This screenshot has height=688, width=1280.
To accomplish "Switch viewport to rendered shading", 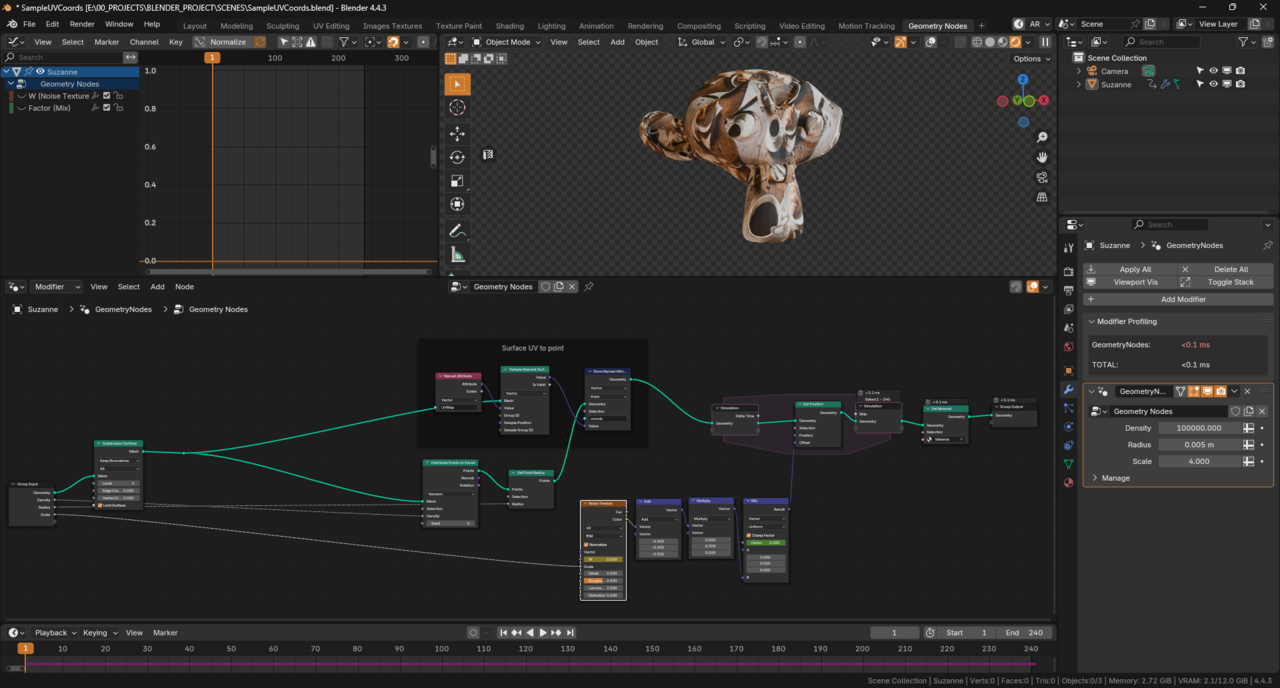I will click(x=1016, y=42).
